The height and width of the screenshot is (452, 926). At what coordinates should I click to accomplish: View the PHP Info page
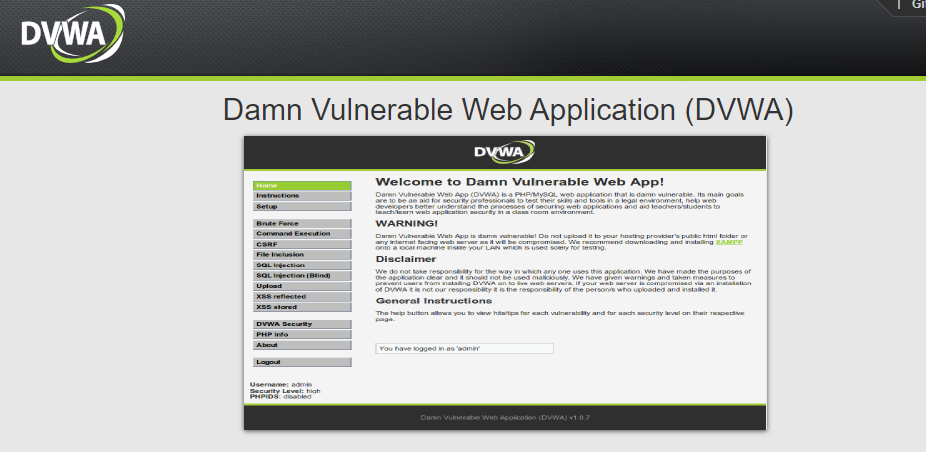click(301, 334)
